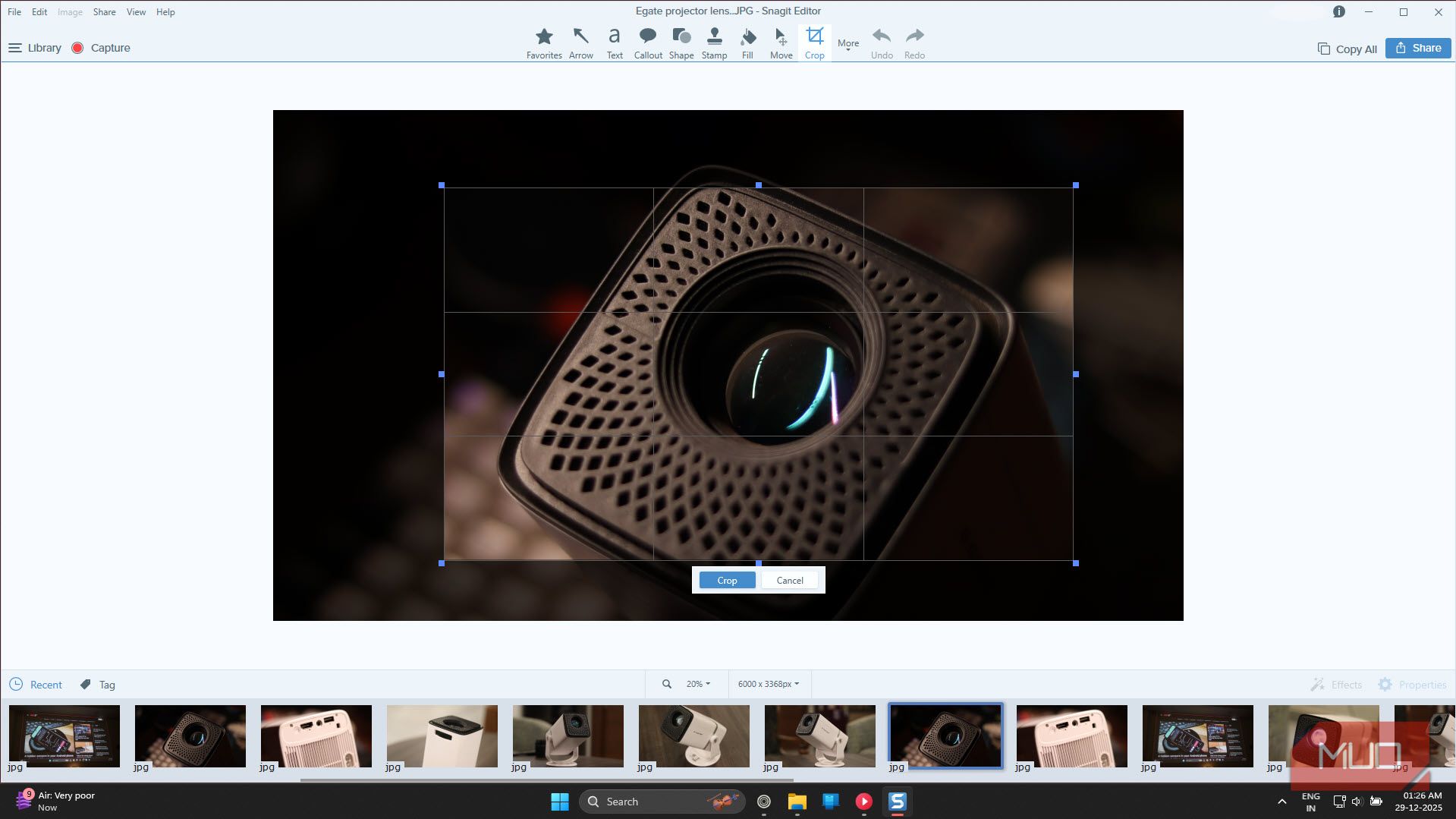
Task: Click the Redo icon
Action: point(914,43)
